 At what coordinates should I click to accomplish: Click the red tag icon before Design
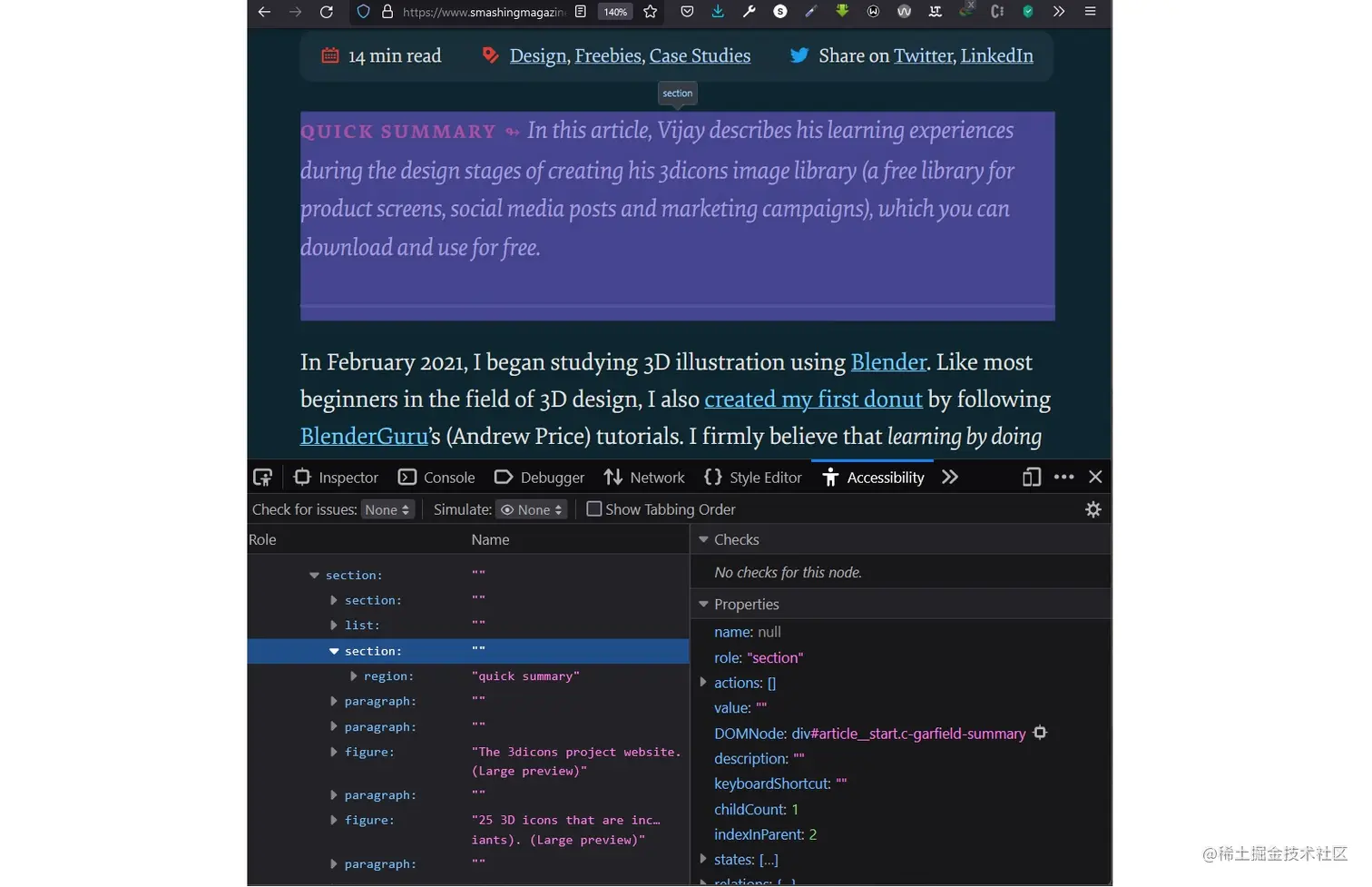(490, 55)
